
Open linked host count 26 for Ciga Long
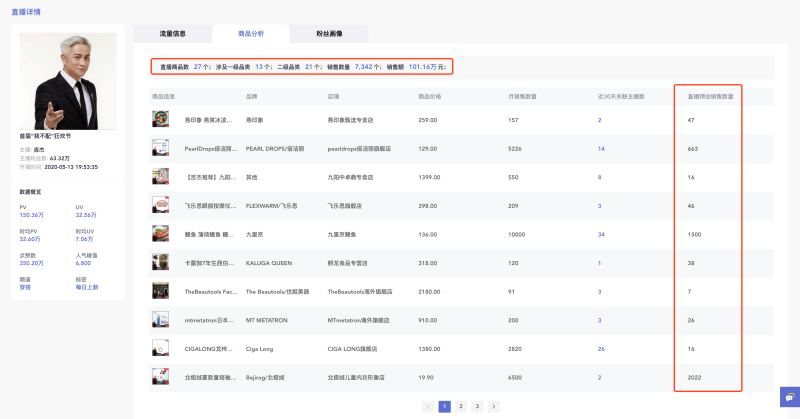coord(601,349)
